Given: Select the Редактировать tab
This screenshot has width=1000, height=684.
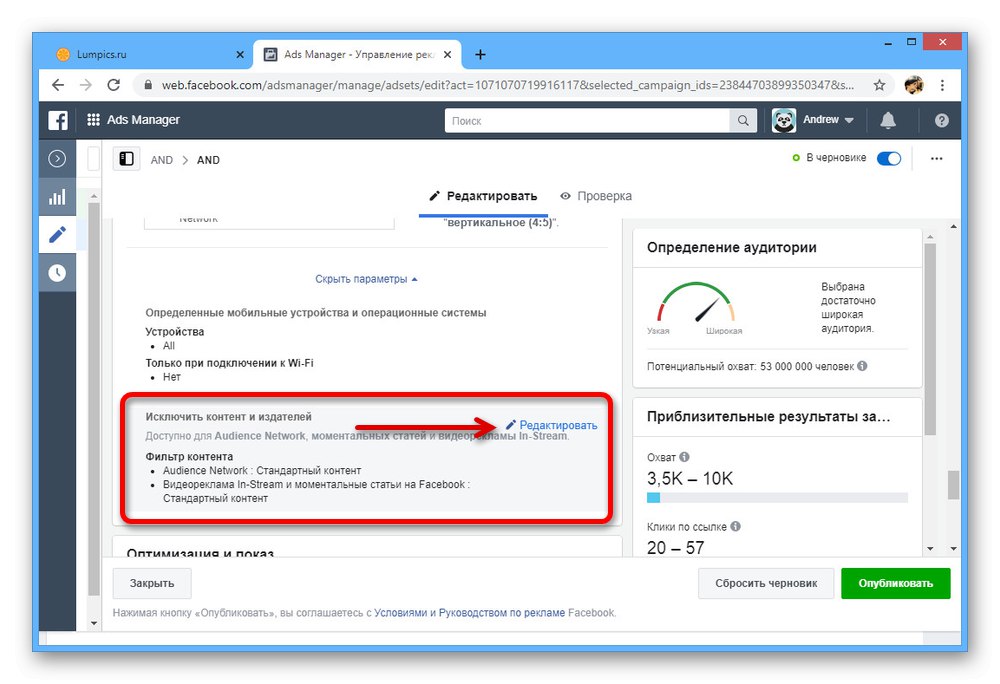Looking at the screenshot, I should click(483, 196).
